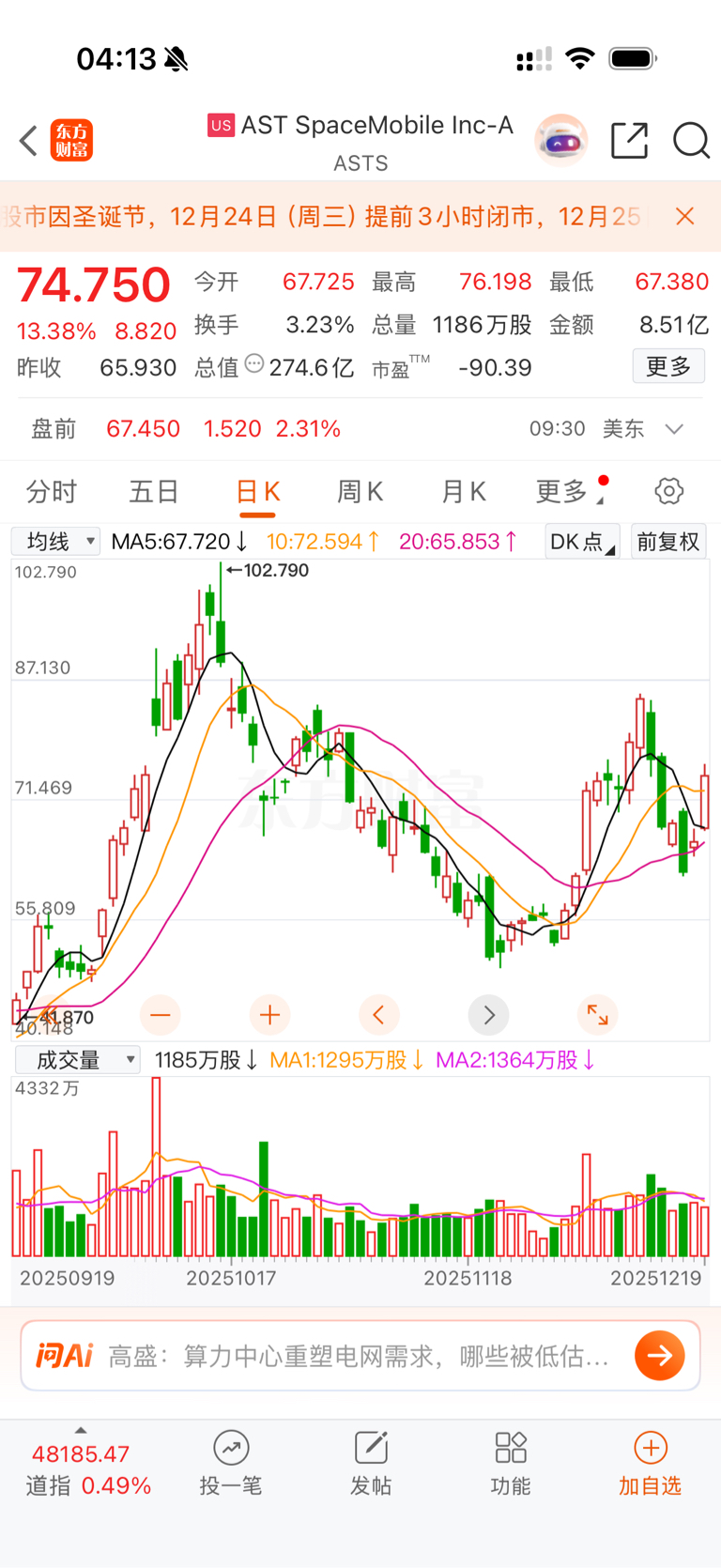The width and height of the screenshot is (721, 1568).
Task: Open the 成交量 sub-indicator dropdown
Action: click(78, 1060)
